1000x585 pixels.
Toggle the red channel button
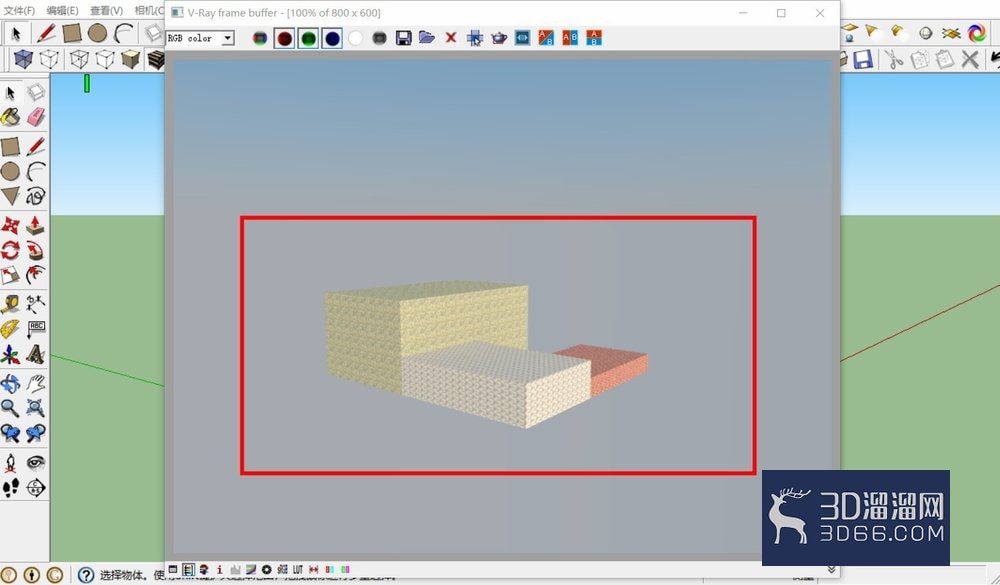click(x=284, y=38)
